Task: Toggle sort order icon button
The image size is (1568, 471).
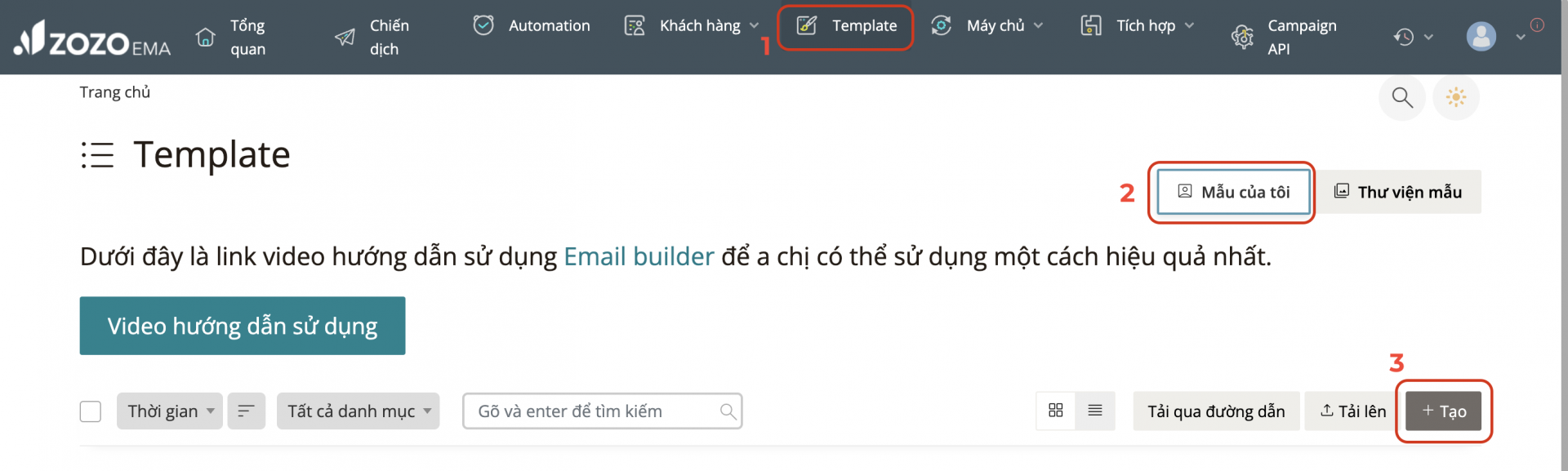Action: pos(247,411)
